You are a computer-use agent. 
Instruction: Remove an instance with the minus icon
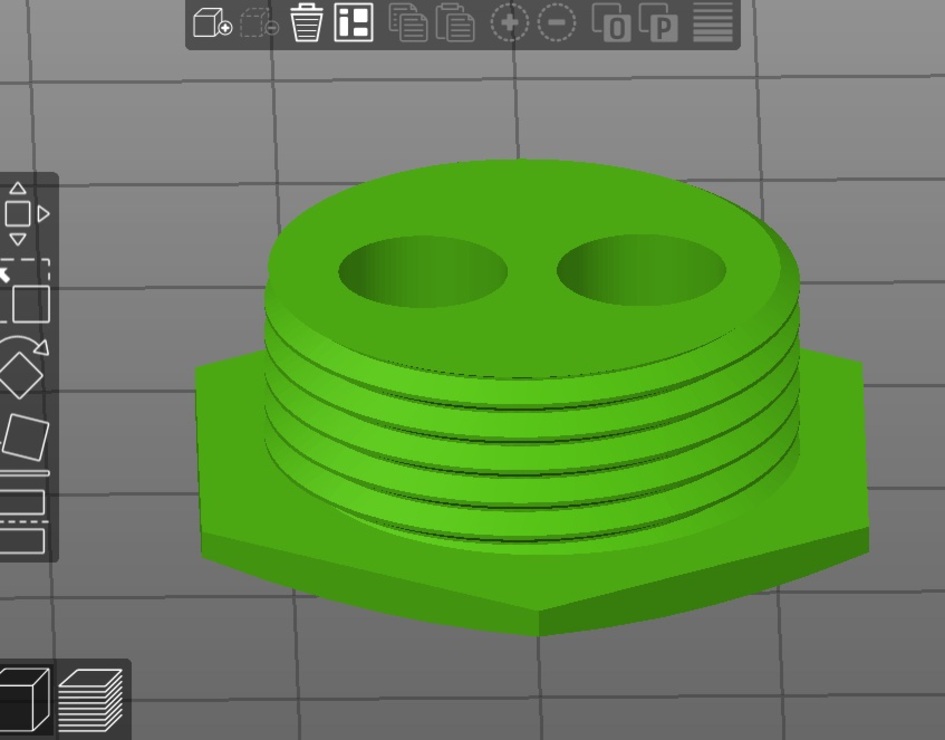click(x=557, y=23)
